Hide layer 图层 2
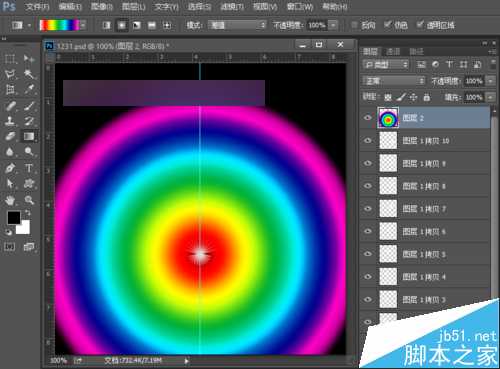Image resolution: width=500 pixels, height=369 pixels. pyautogui.click(x=368, y=118)
